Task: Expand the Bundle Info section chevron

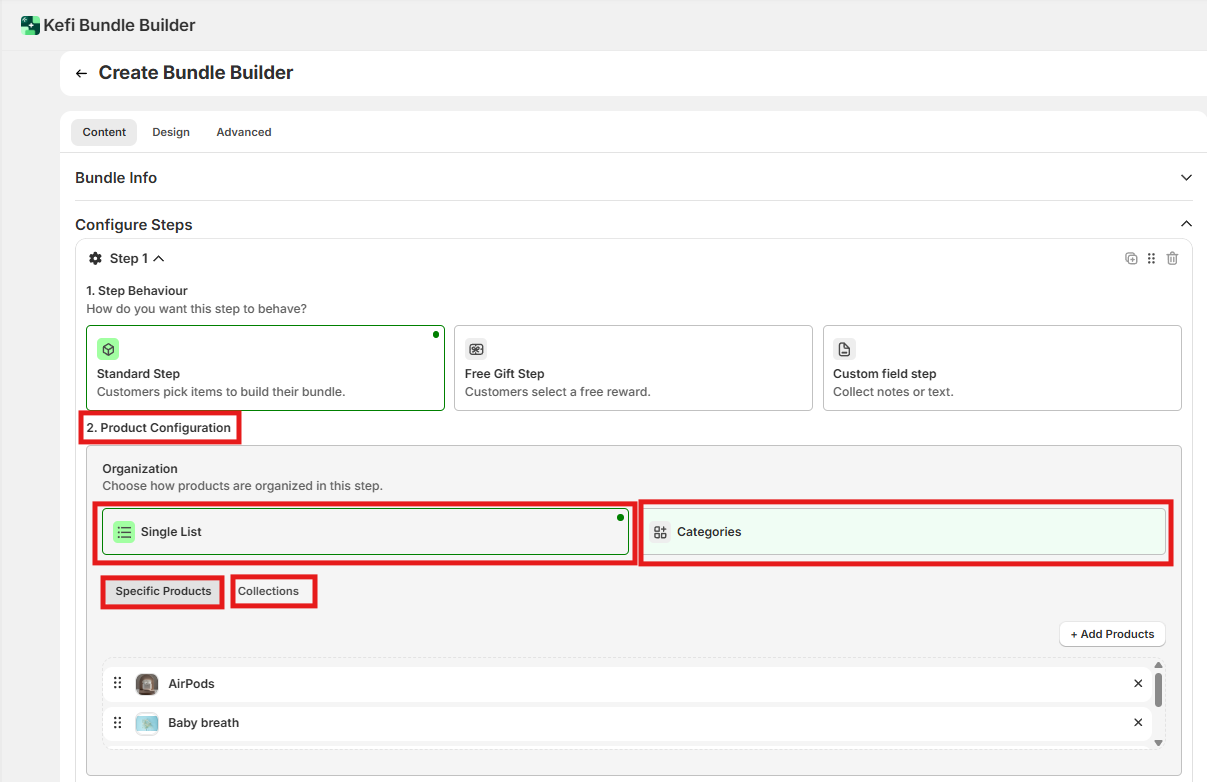Action: click(x=1186, y=178)
